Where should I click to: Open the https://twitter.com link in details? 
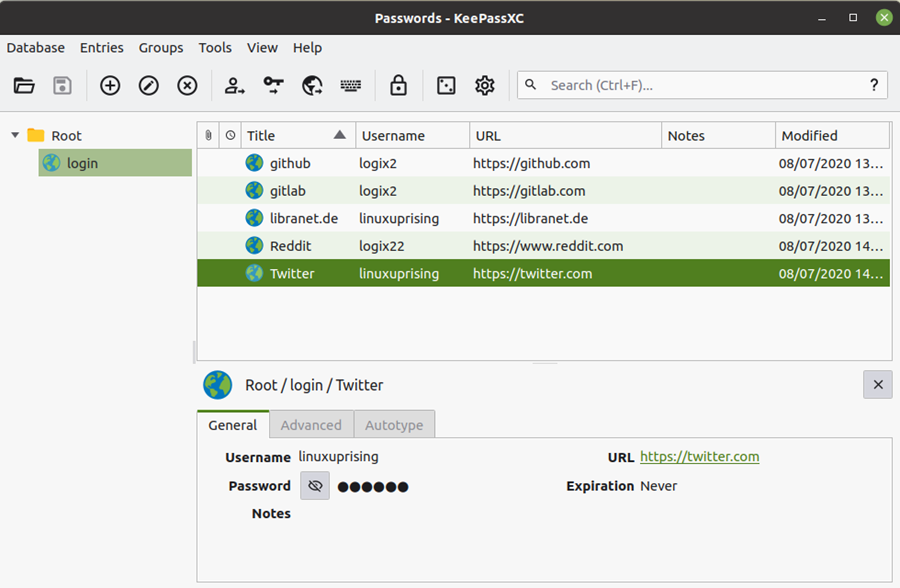(700, 457)
